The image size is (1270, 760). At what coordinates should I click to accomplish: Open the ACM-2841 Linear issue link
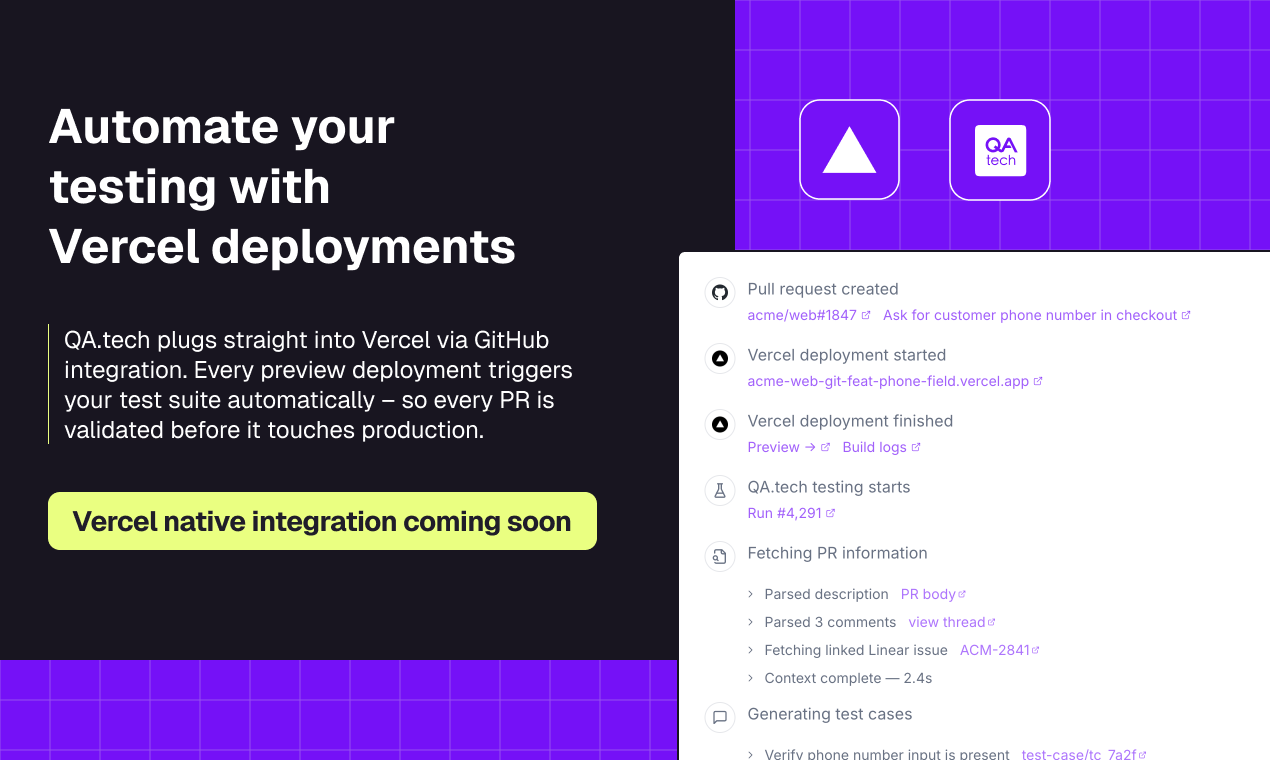994,649
